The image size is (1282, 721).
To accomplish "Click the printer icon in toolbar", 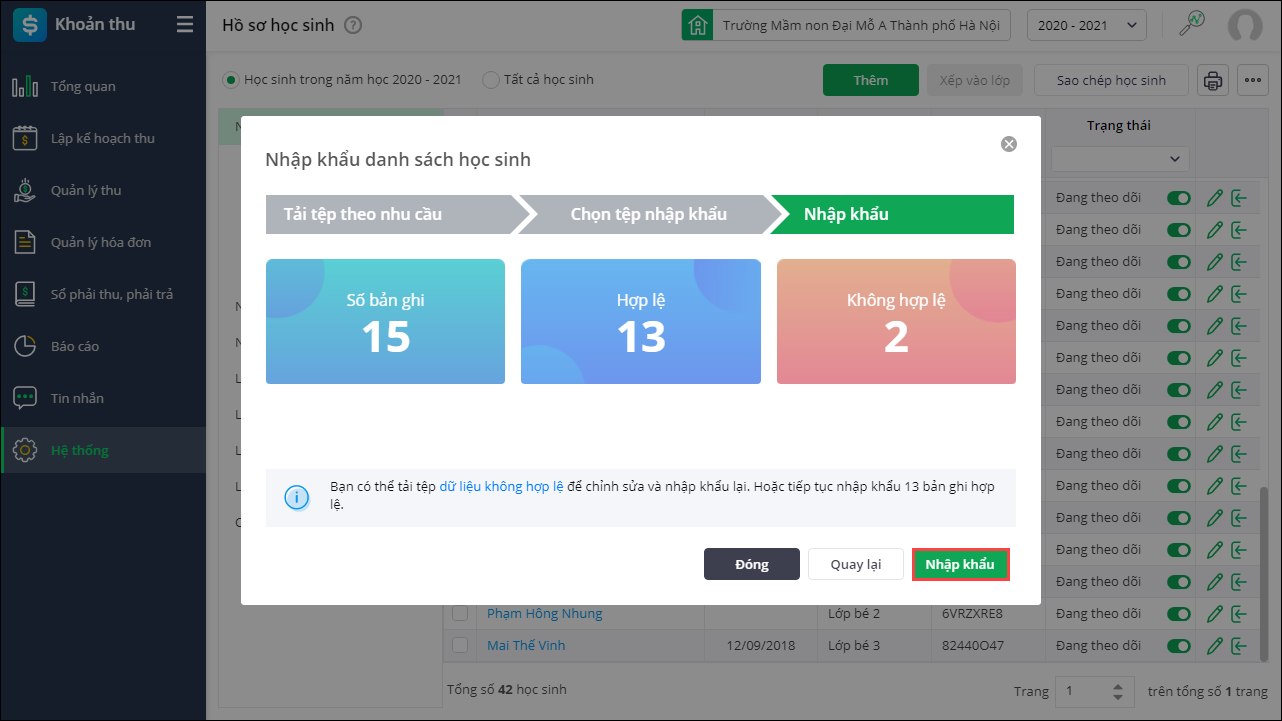I will pyautogui.click(x=1213, y=81).
